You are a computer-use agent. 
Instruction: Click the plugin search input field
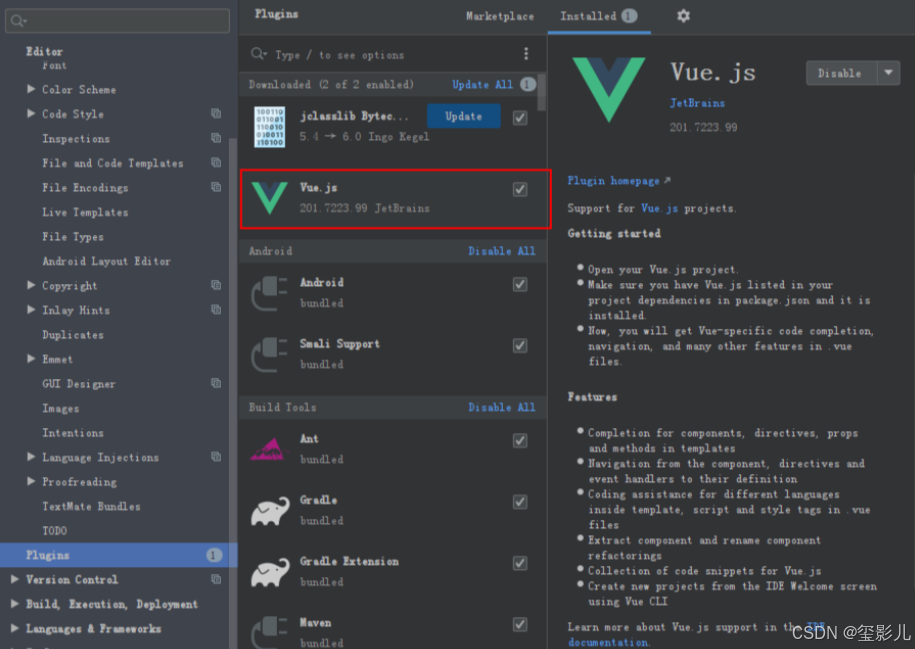click(x=380, y=54)
